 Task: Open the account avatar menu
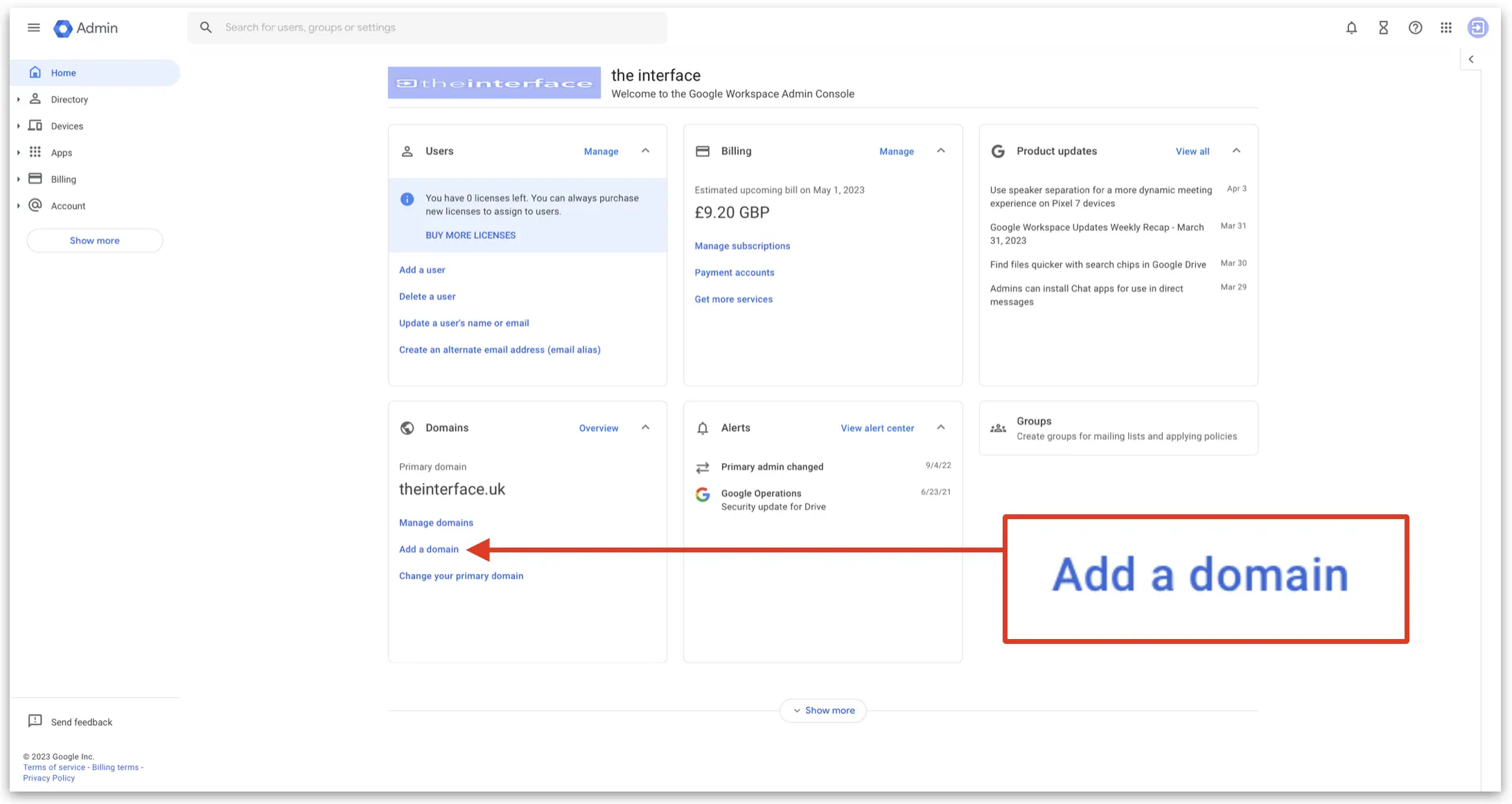coord(1477,28)
